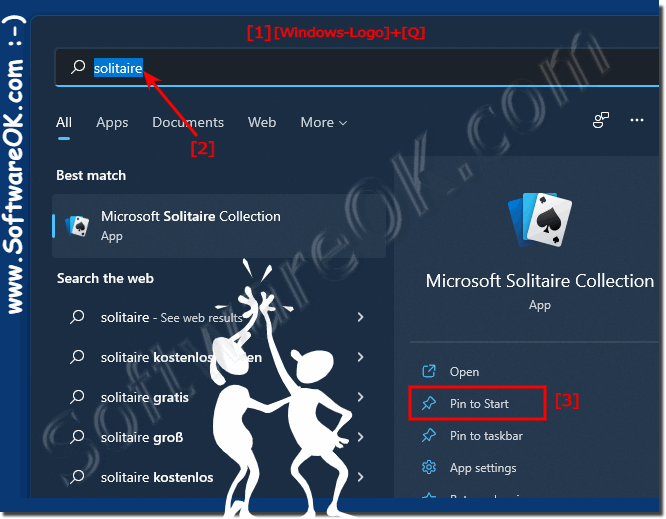Expand arrow for 'solitaire - See web results'
Screen dimensions: 666x519
point(360,317)
